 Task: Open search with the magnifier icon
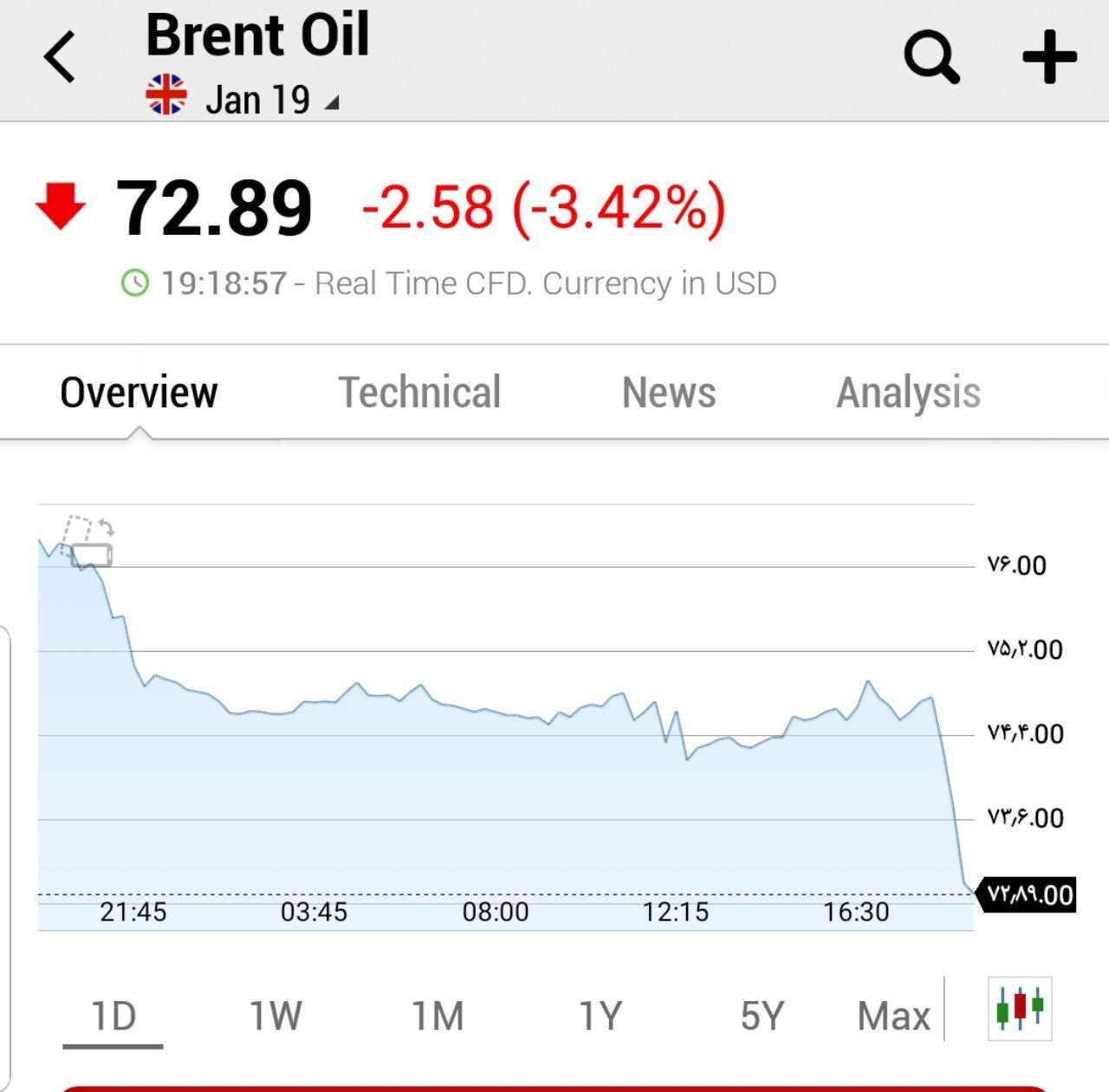pos(931,57)
